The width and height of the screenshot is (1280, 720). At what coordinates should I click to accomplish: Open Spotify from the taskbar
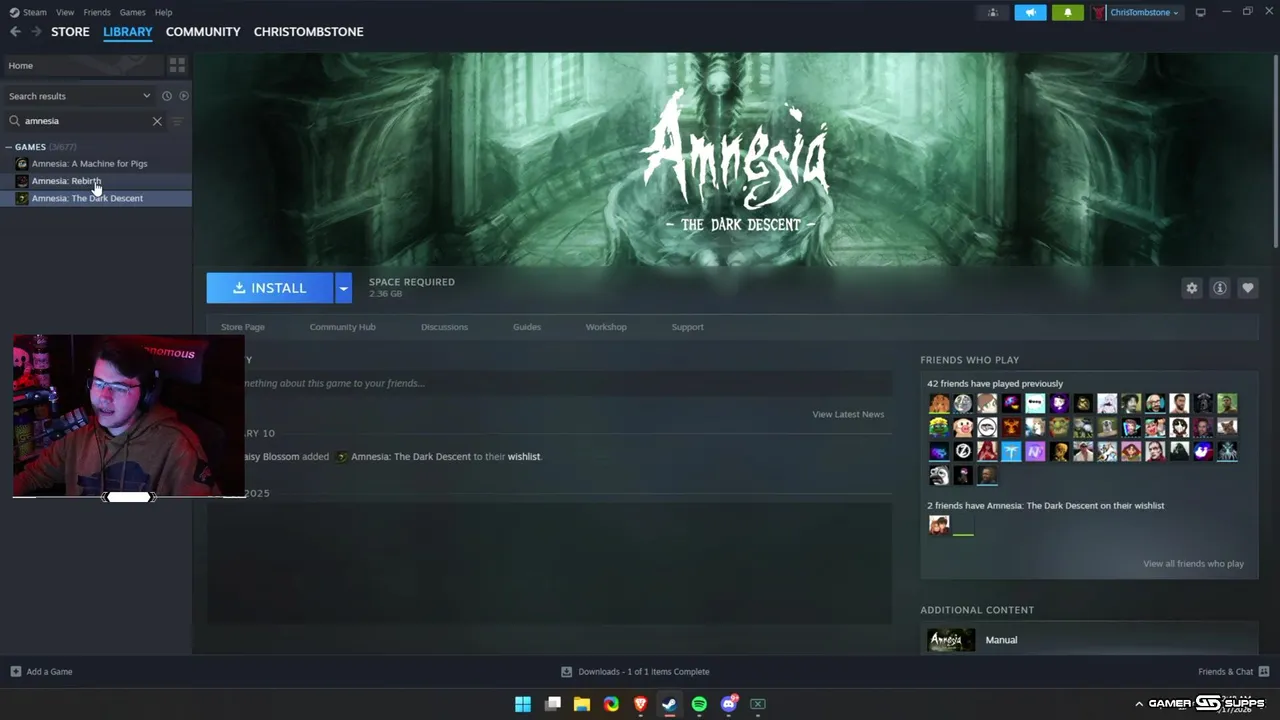pyautogui.click(x=699, y=704)
